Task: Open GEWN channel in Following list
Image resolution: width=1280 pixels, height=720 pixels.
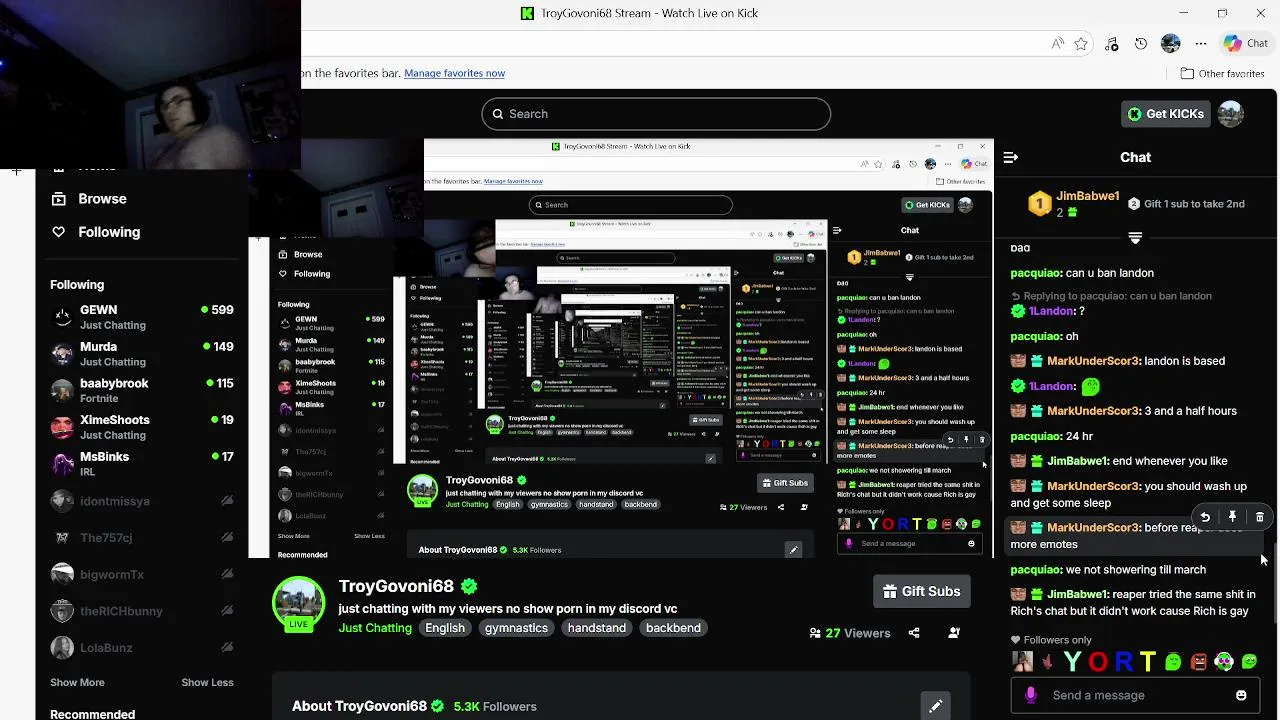Action: click(x=141, y=317)
